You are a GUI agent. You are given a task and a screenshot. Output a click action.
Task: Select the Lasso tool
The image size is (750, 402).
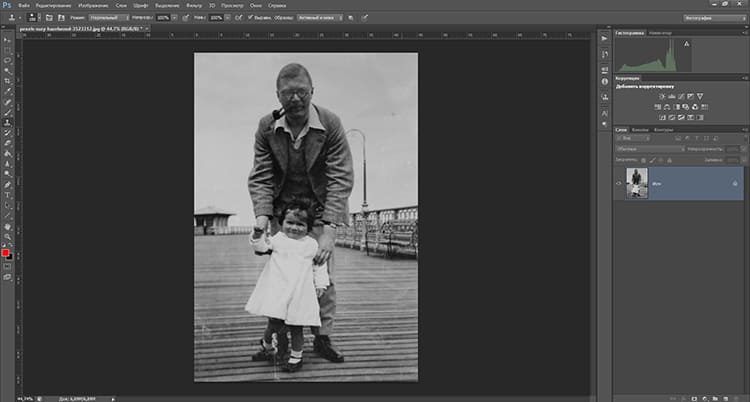pos(7,61)
